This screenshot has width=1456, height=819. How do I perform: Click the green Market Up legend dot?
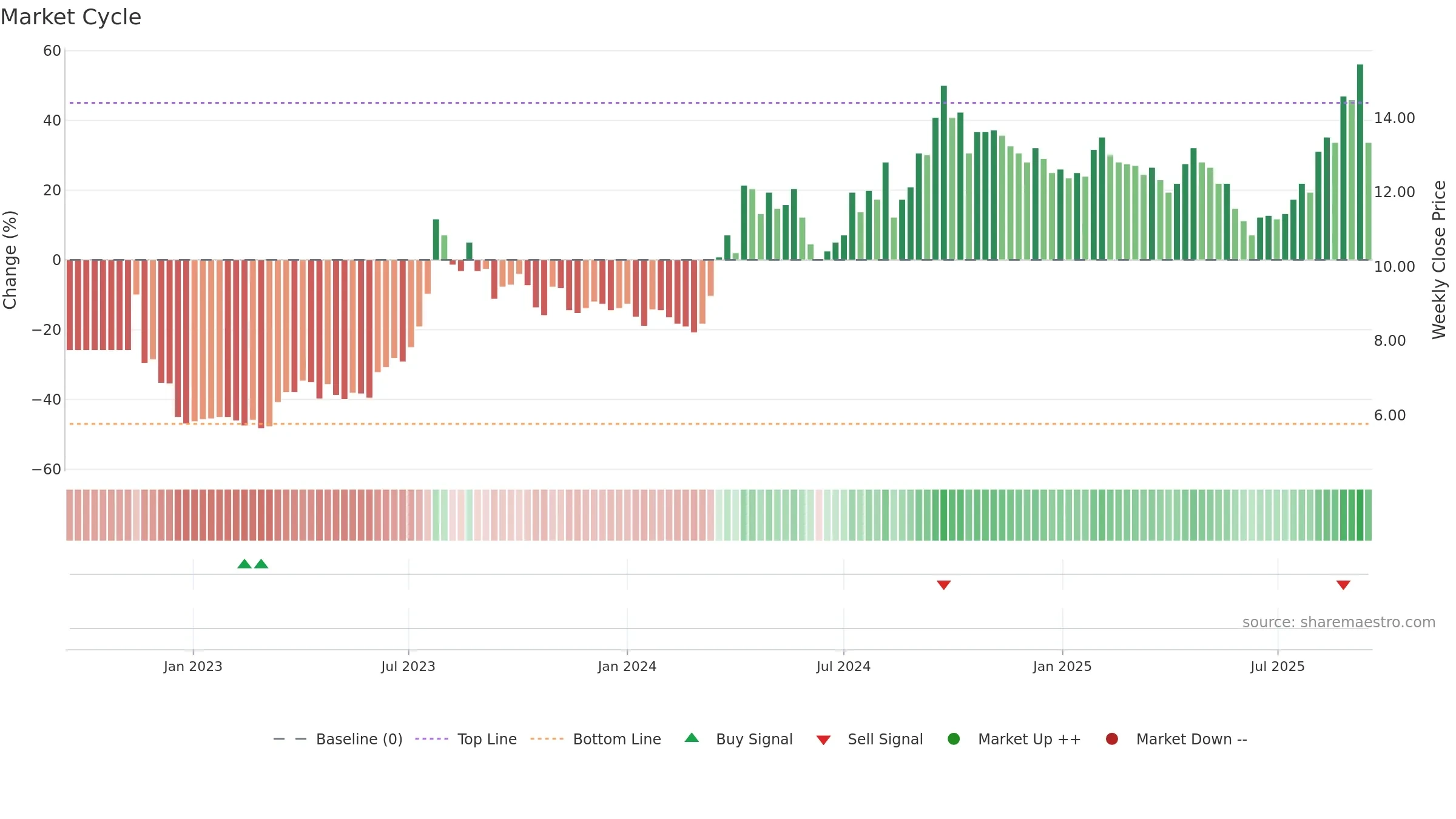[x=954, y=739]
